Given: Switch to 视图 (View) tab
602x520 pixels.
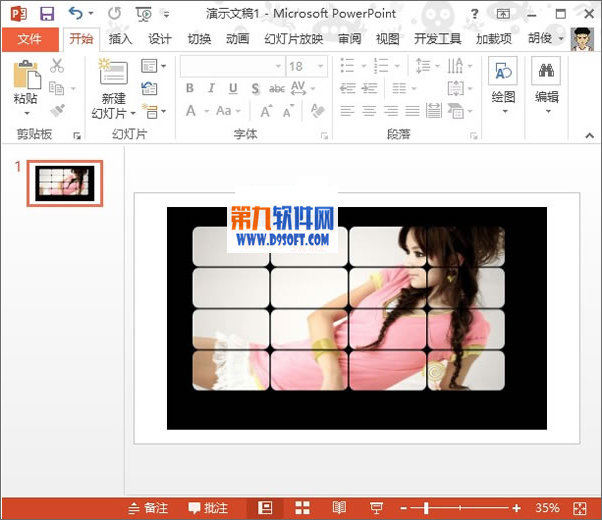Looking at the screenshot, I should point(387,39).
